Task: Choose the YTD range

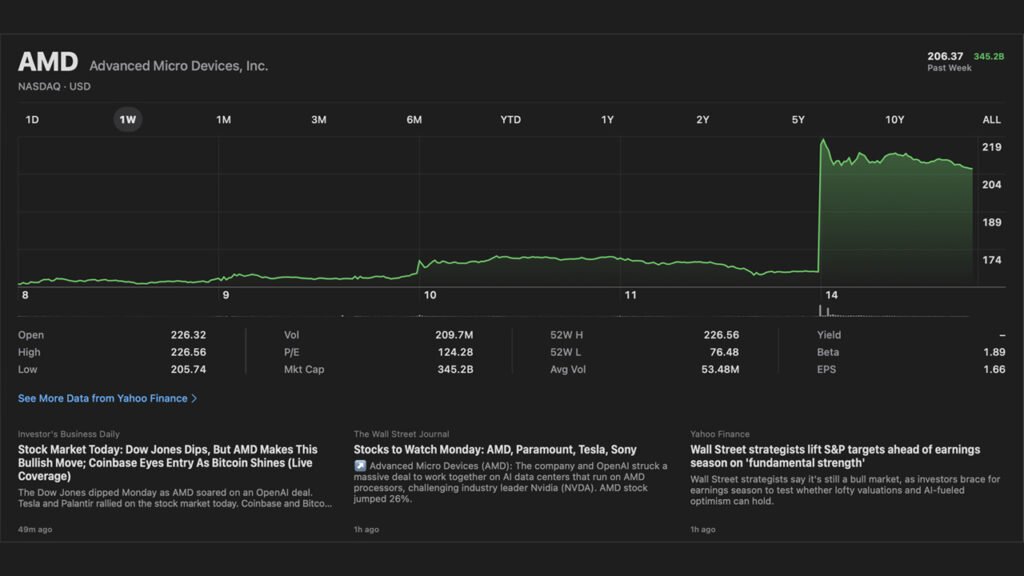Action: click(x=510, y=120)
